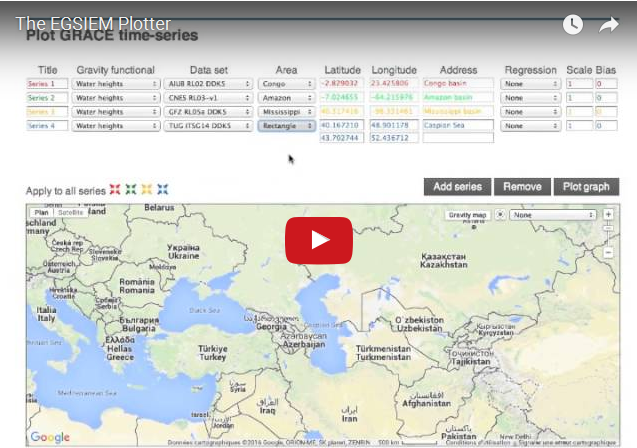Expand Series 2 Regression dropdown
Screen dimensions: 637x448
coord(531,98)
